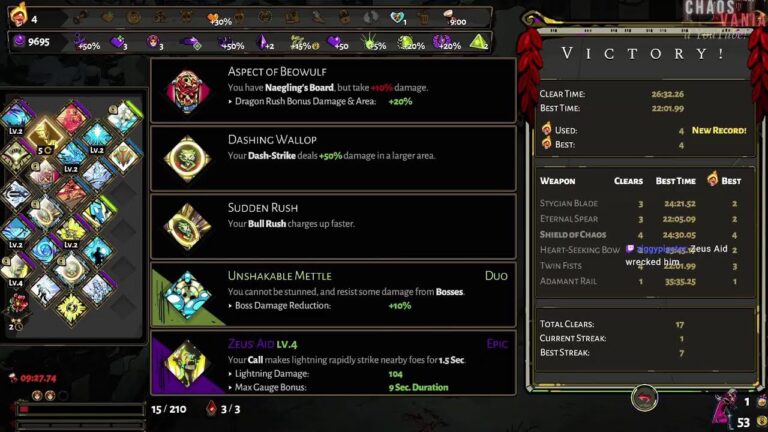Click the Best Time column header
The image size is (768, 432).
point(675,181)
